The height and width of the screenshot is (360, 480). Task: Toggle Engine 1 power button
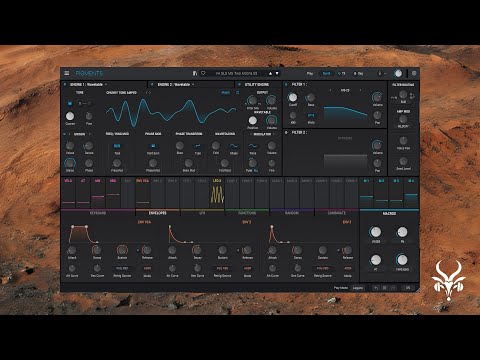[x=65, y=84]
